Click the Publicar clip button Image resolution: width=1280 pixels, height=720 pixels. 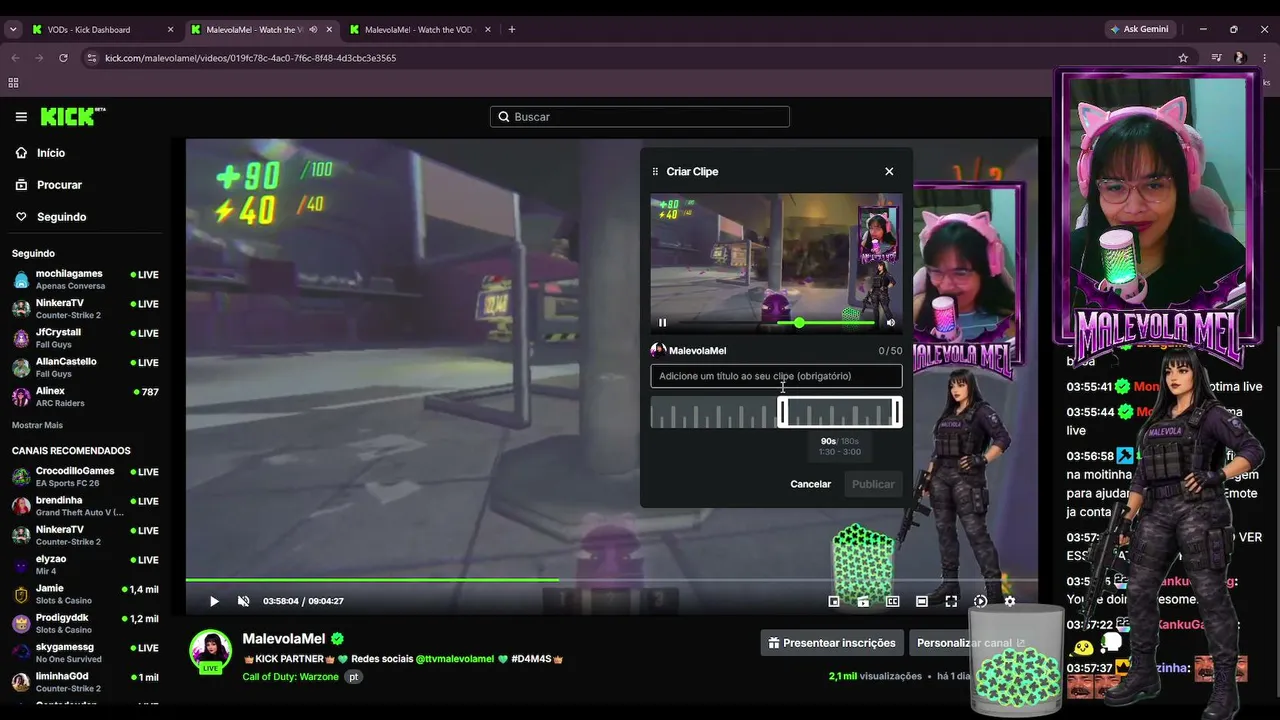(873, 484)
